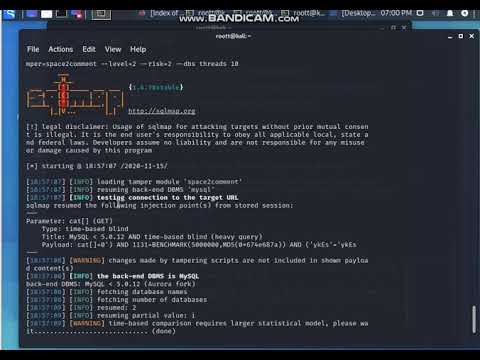
Task: Open the Actions menu in terminal
Action: (x=61, y=49)
